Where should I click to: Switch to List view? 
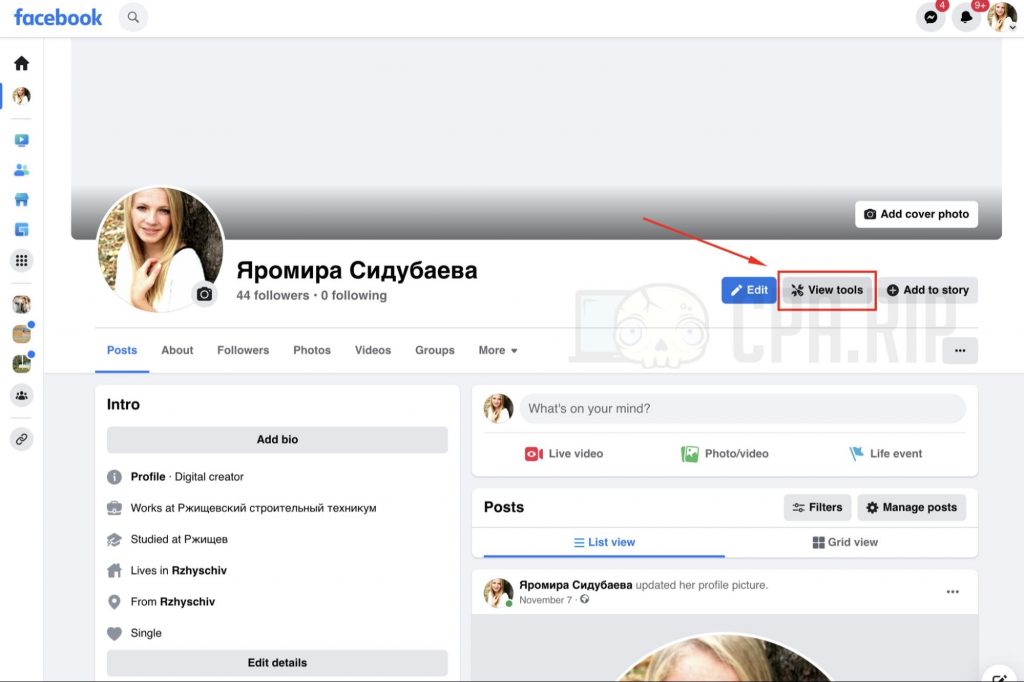(604, 542)
